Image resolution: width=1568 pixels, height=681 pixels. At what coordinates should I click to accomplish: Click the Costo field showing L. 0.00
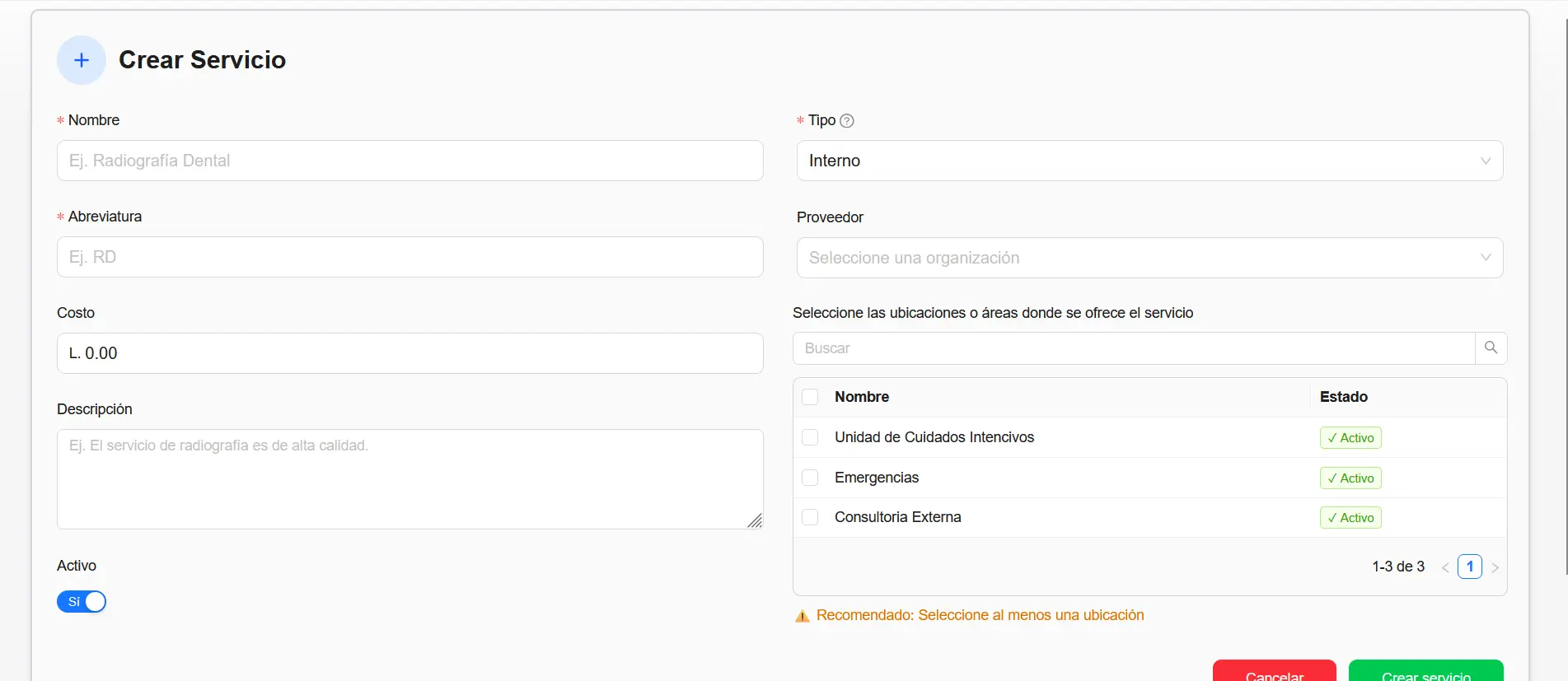(x=410, y=353)
